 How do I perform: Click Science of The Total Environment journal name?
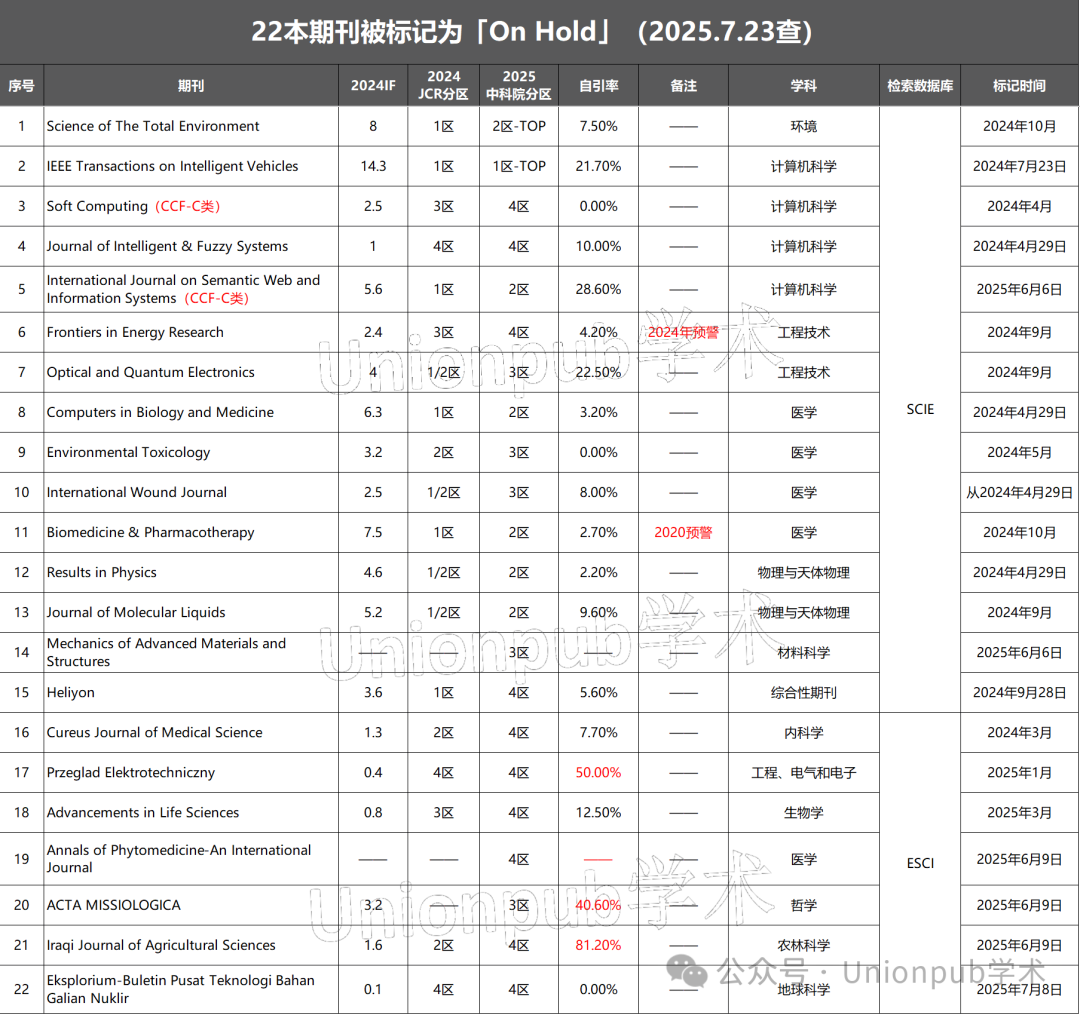click(x=152, y=126)
